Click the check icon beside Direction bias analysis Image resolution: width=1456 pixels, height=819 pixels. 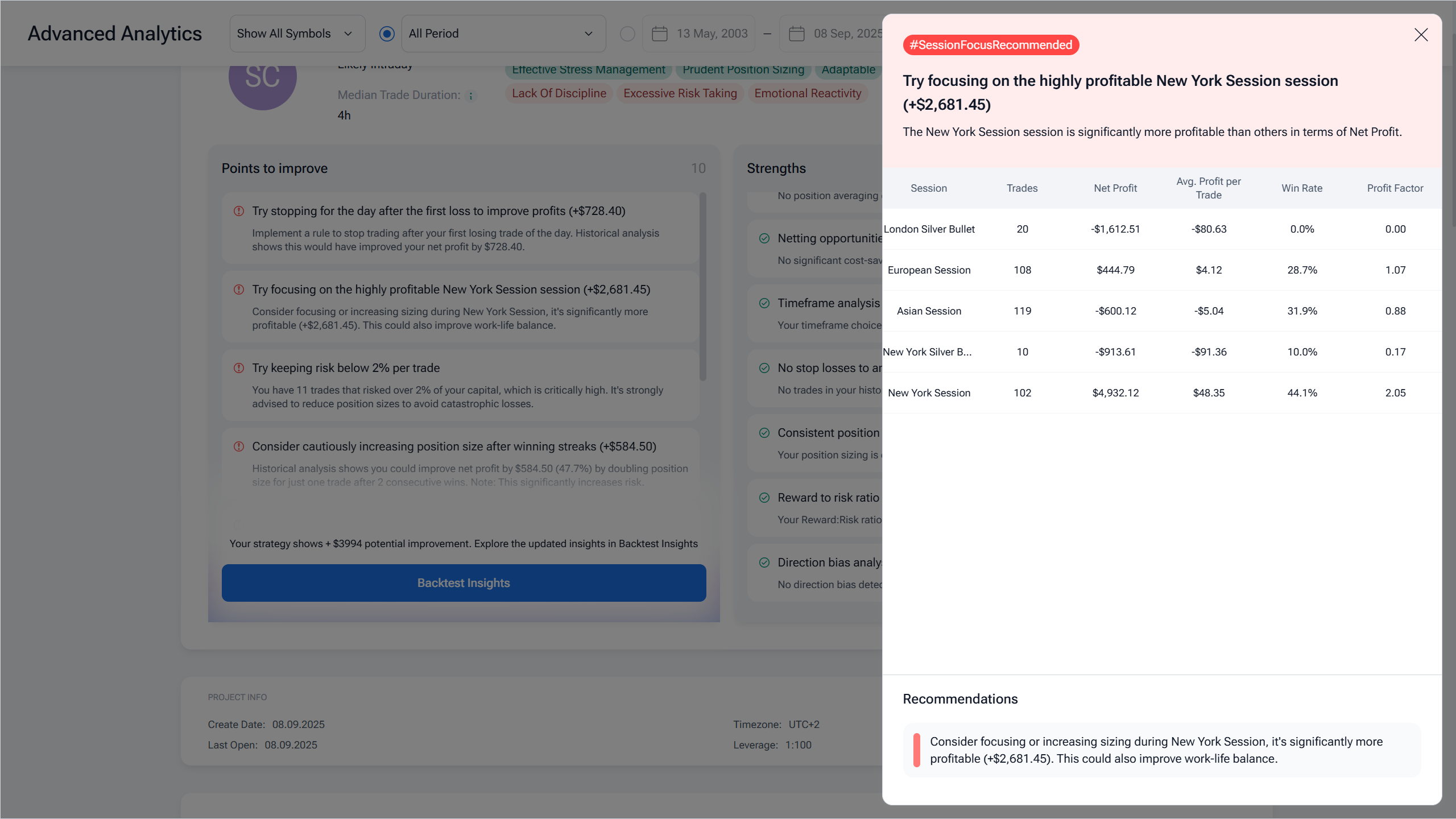(764, 562)
